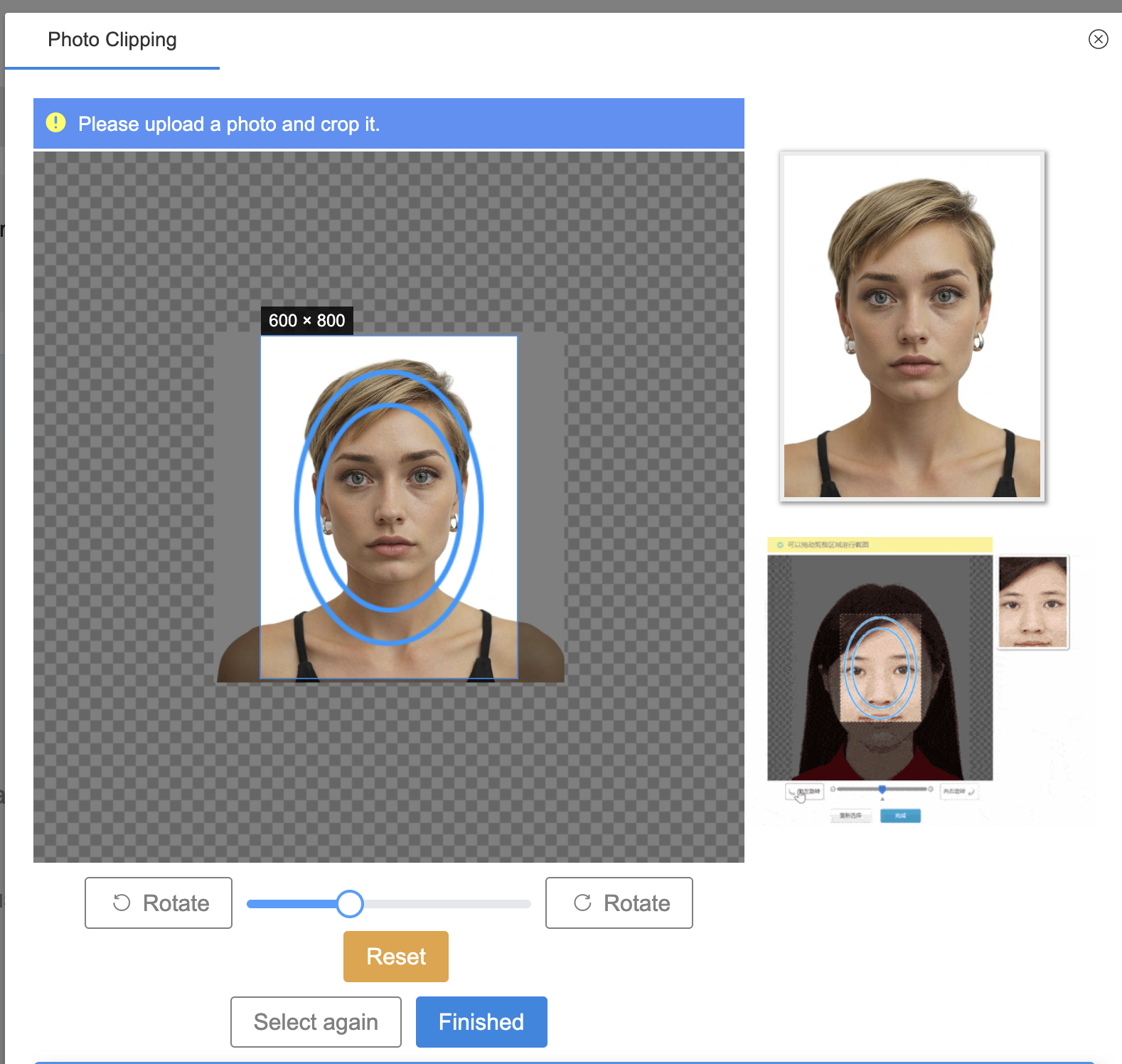Click the Select again button

[x=316, y=1022]
